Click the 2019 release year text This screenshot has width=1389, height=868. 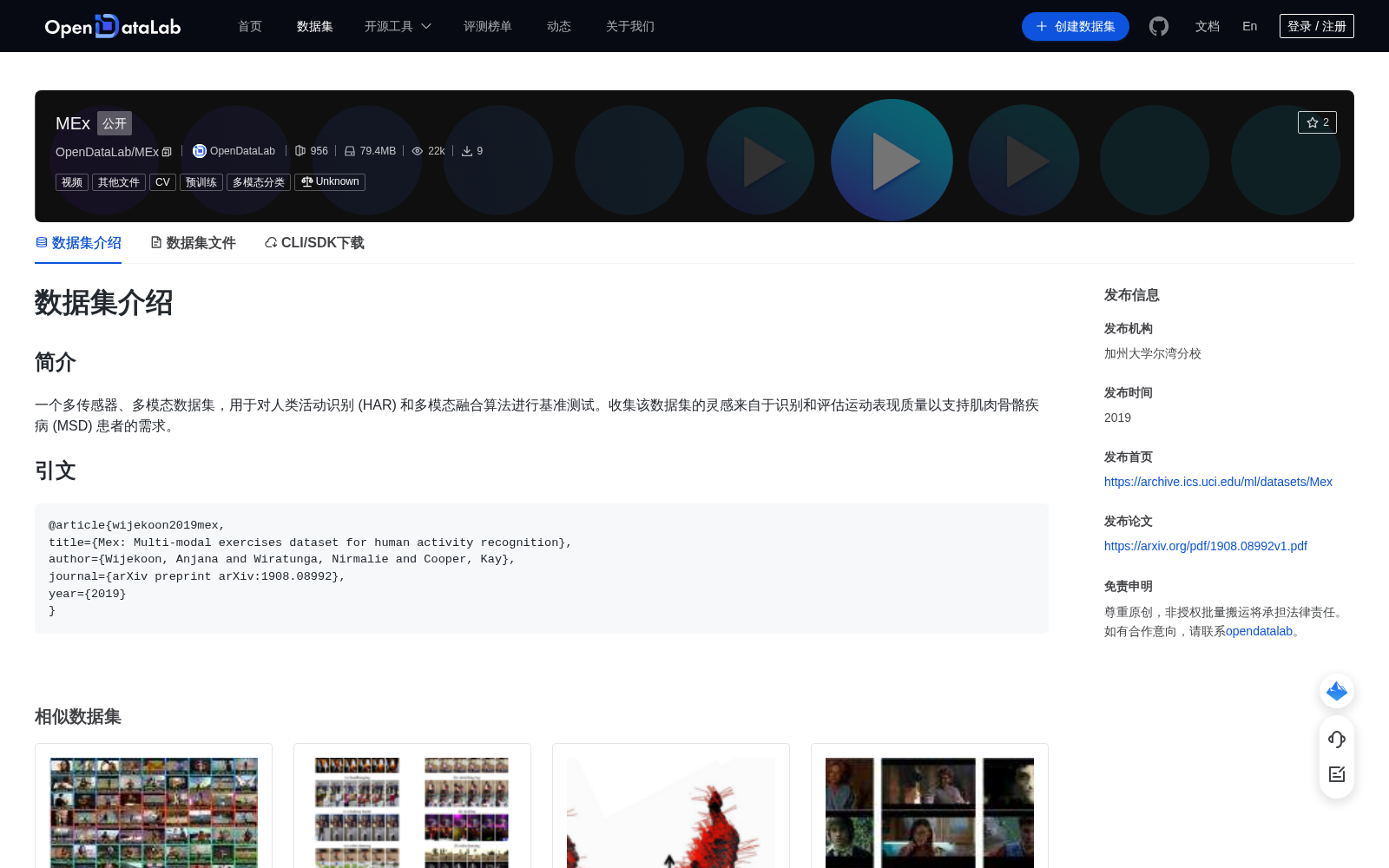[x=1117, y=418]
